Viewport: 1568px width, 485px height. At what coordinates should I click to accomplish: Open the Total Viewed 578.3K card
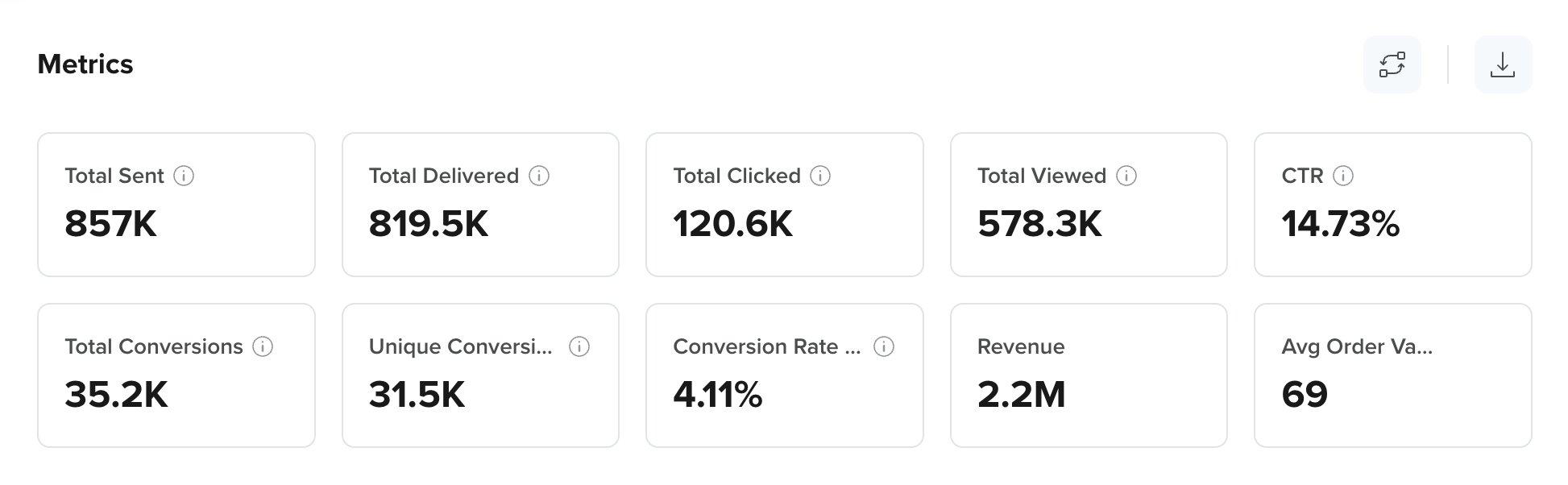tap(1089, 205)
